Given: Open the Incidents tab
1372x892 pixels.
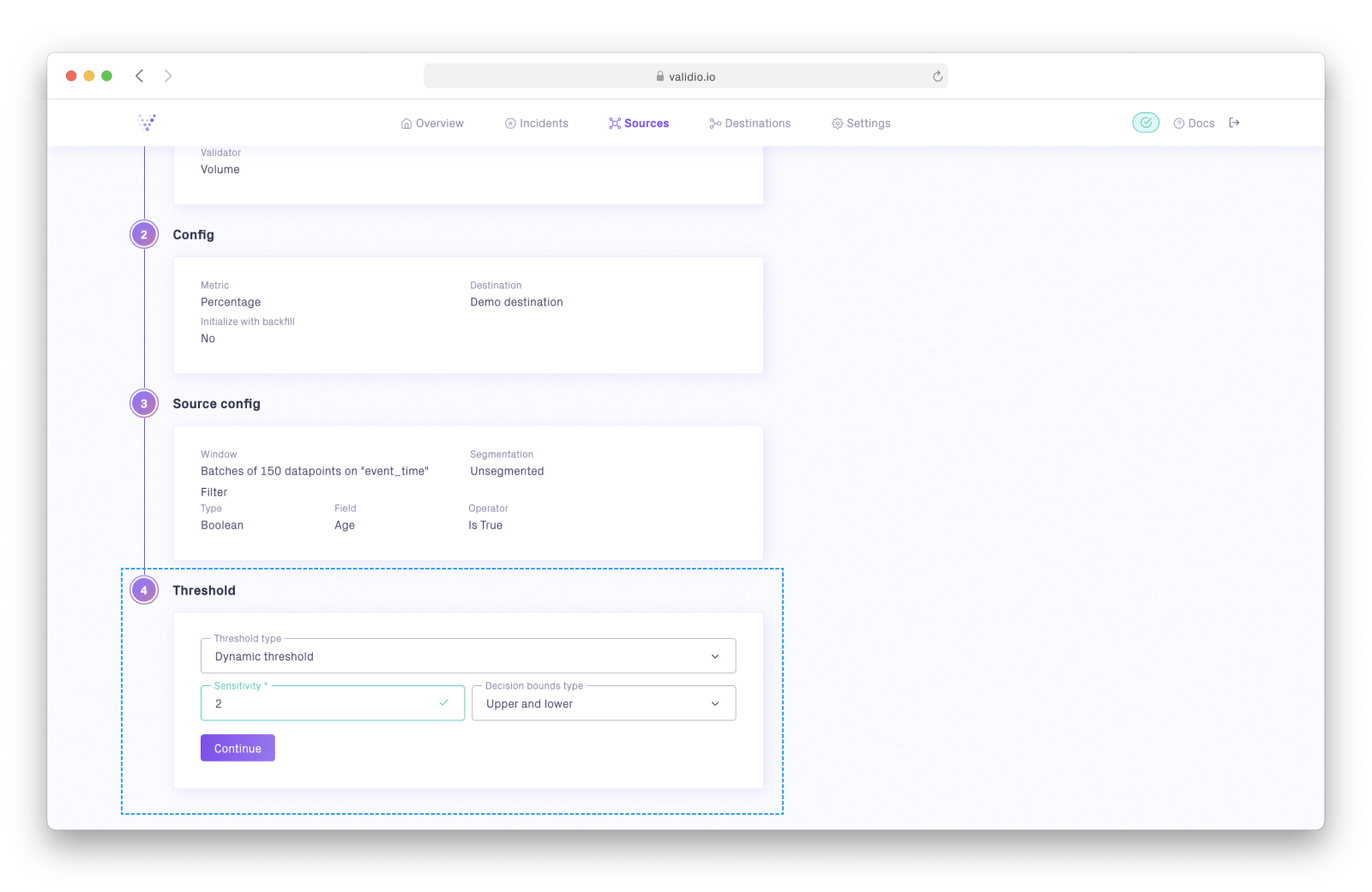Looking at the screenshot, I should tap(537, 124).
